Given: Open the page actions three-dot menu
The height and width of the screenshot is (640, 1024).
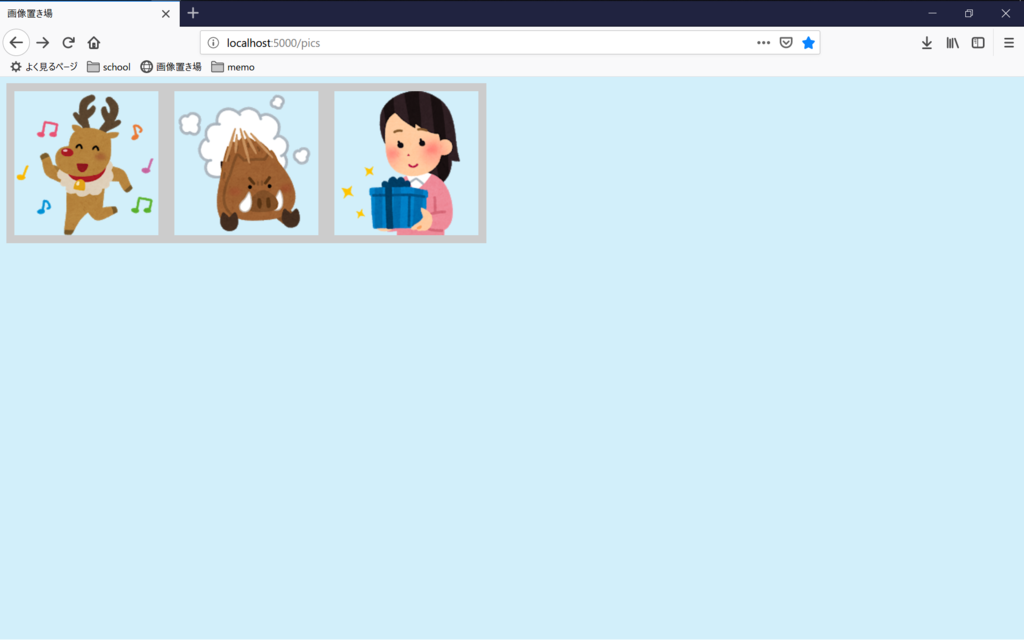Looking at the screenshot, I should (763, 43).
